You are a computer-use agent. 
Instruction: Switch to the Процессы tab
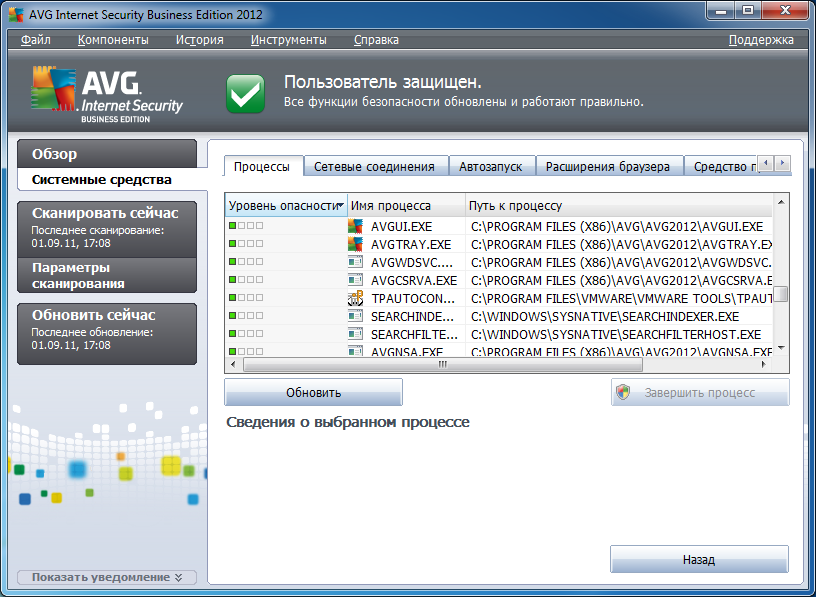(263, 167)
